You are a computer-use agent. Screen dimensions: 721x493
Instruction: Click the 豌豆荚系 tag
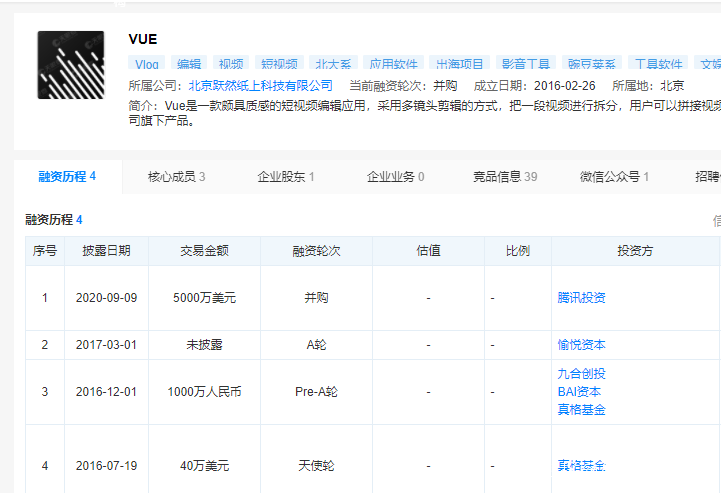pyautogui.click(x=592, y=63)
